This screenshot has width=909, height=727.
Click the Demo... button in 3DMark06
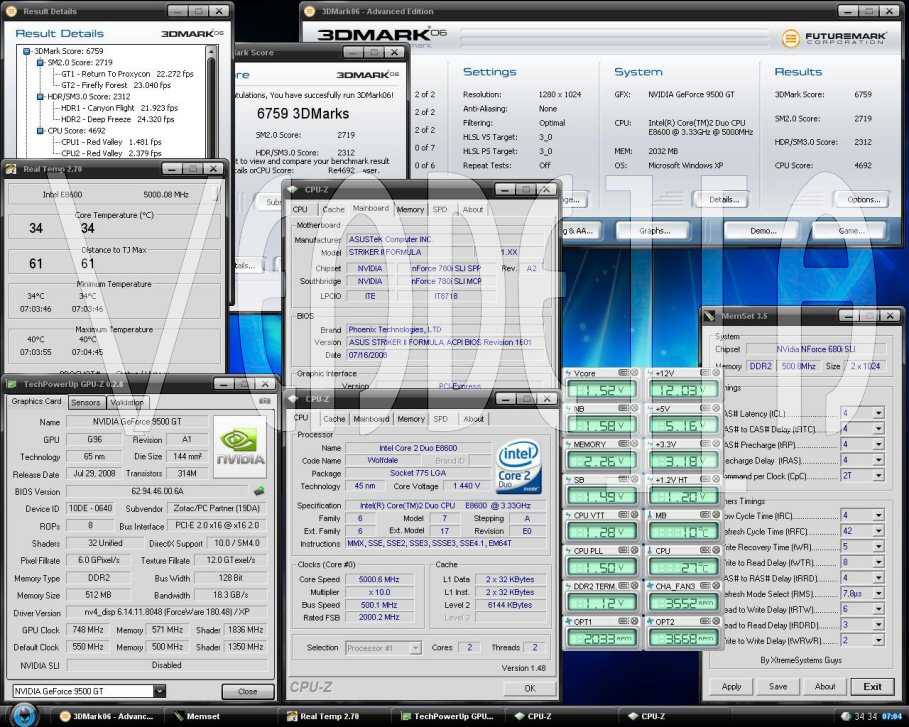pyautogui.click(x=763, y=231)
